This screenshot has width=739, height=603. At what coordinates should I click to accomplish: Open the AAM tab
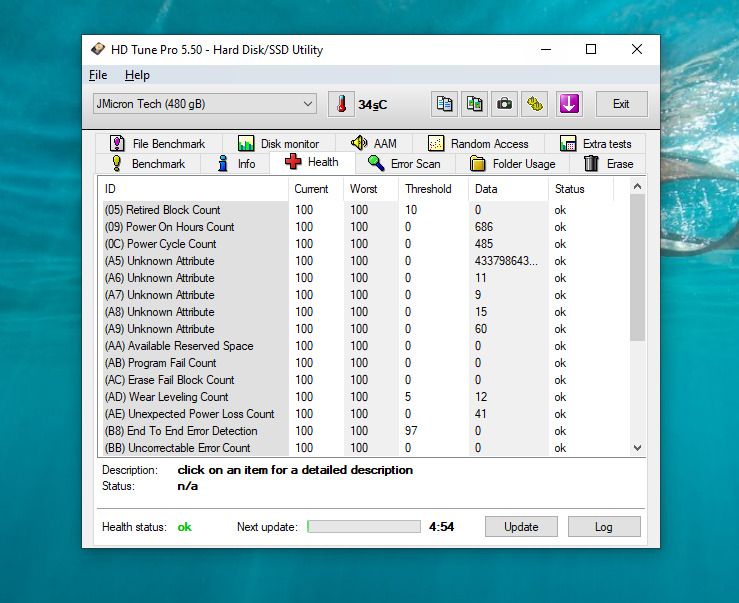click(x=374, y=143)
